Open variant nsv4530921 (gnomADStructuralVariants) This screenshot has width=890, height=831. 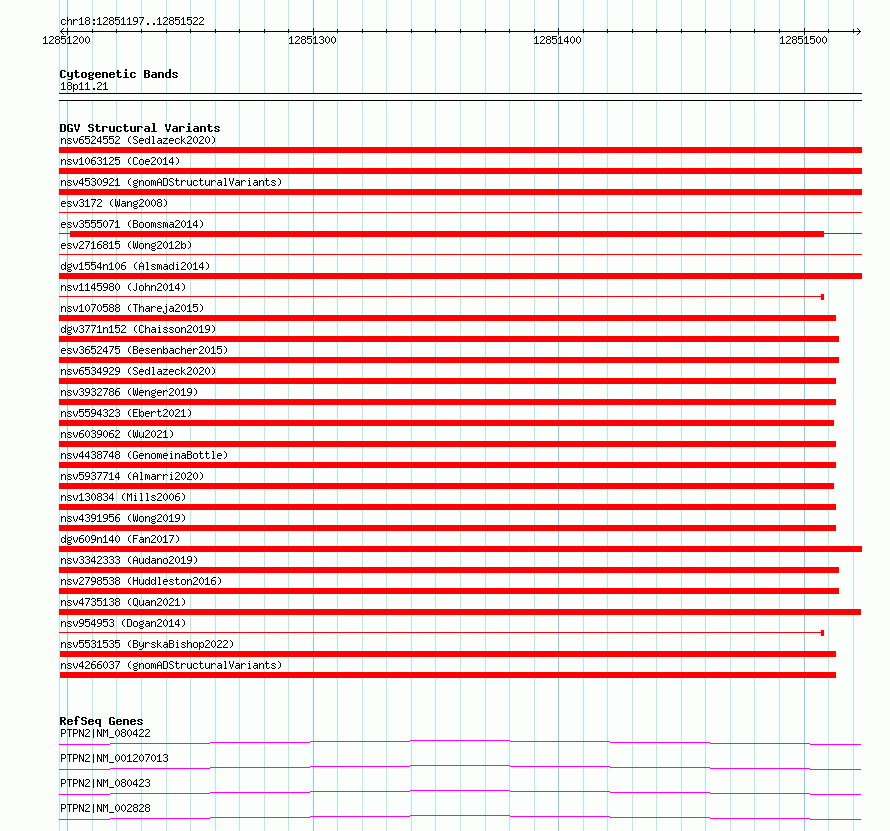[x=171, y=182]
